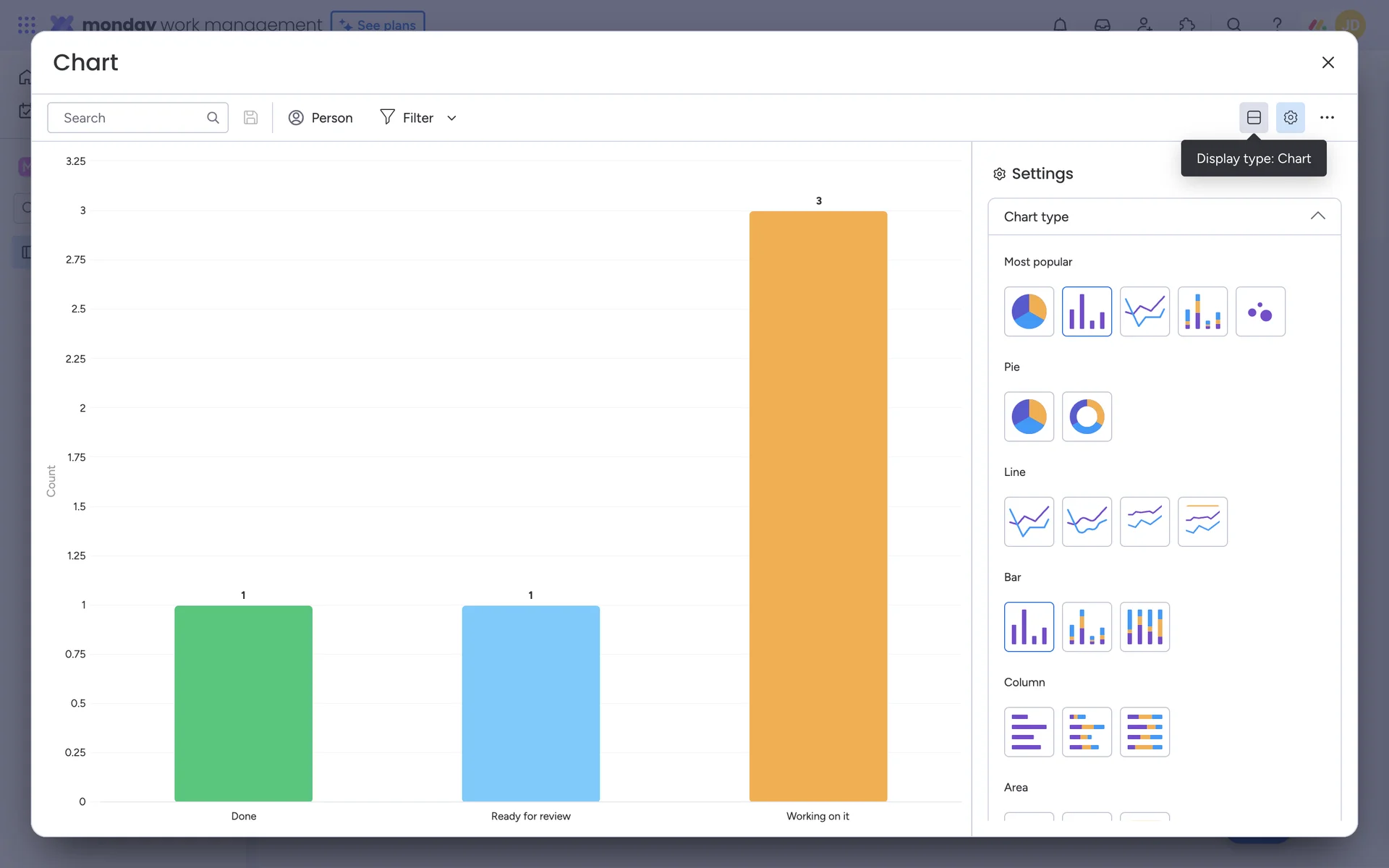The image size is (1389, 868).
Task: Select the 100% stacked bar chart type
Action: [1144, 627]
